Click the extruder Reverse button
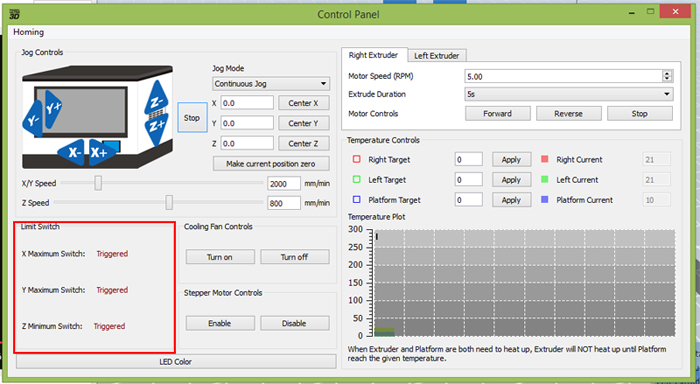The height and width of the screenshot is (384, 700). (569, 114)
